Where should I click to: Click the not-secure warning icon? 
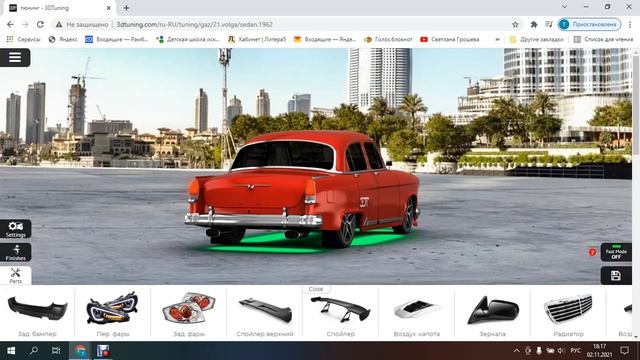[x=59, y=24]
